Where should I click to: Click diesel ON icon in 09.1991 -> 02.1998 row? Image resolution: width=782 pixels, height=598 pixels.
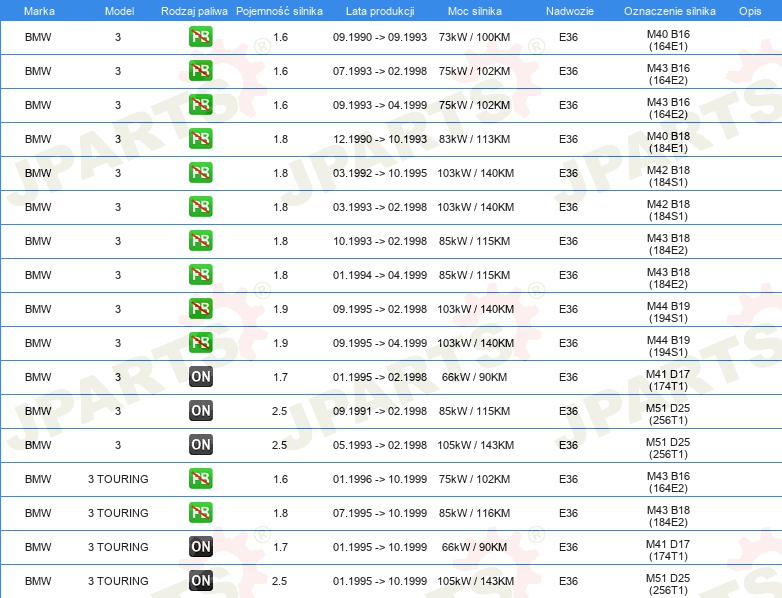200,410
